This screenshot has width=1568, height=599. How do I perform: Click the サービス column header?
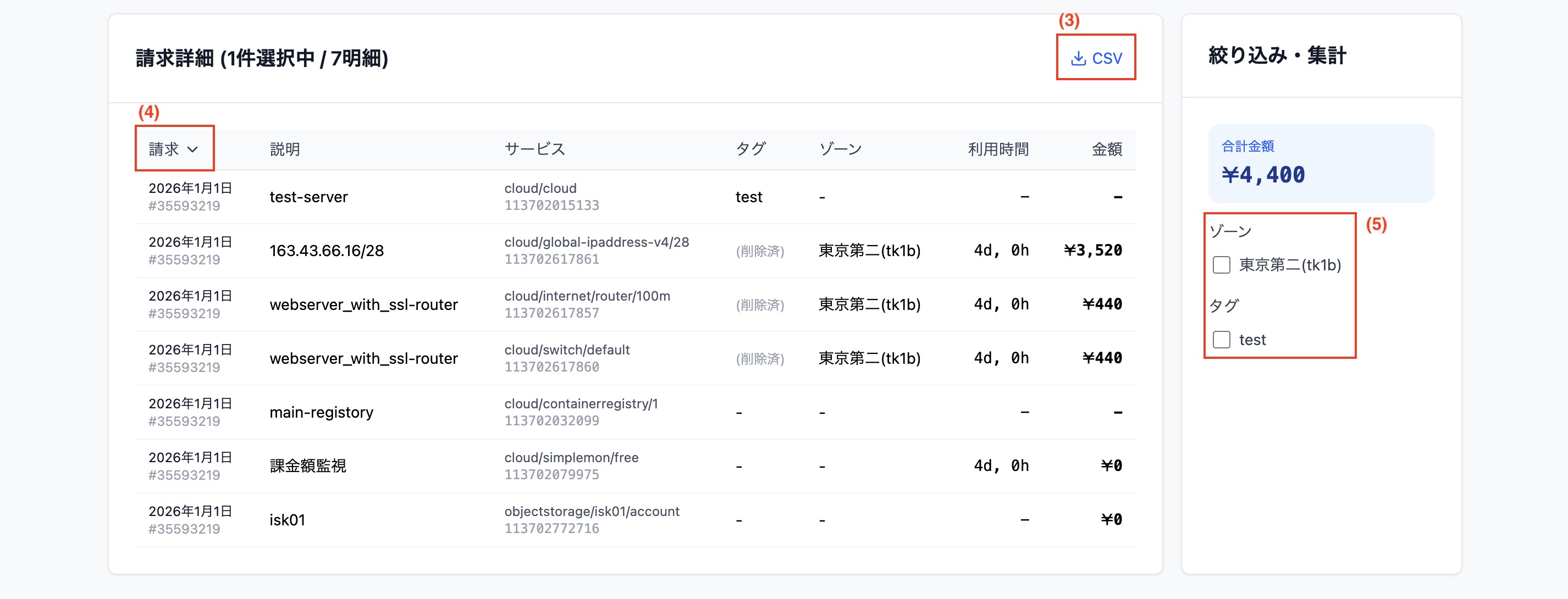pos(534,149)
